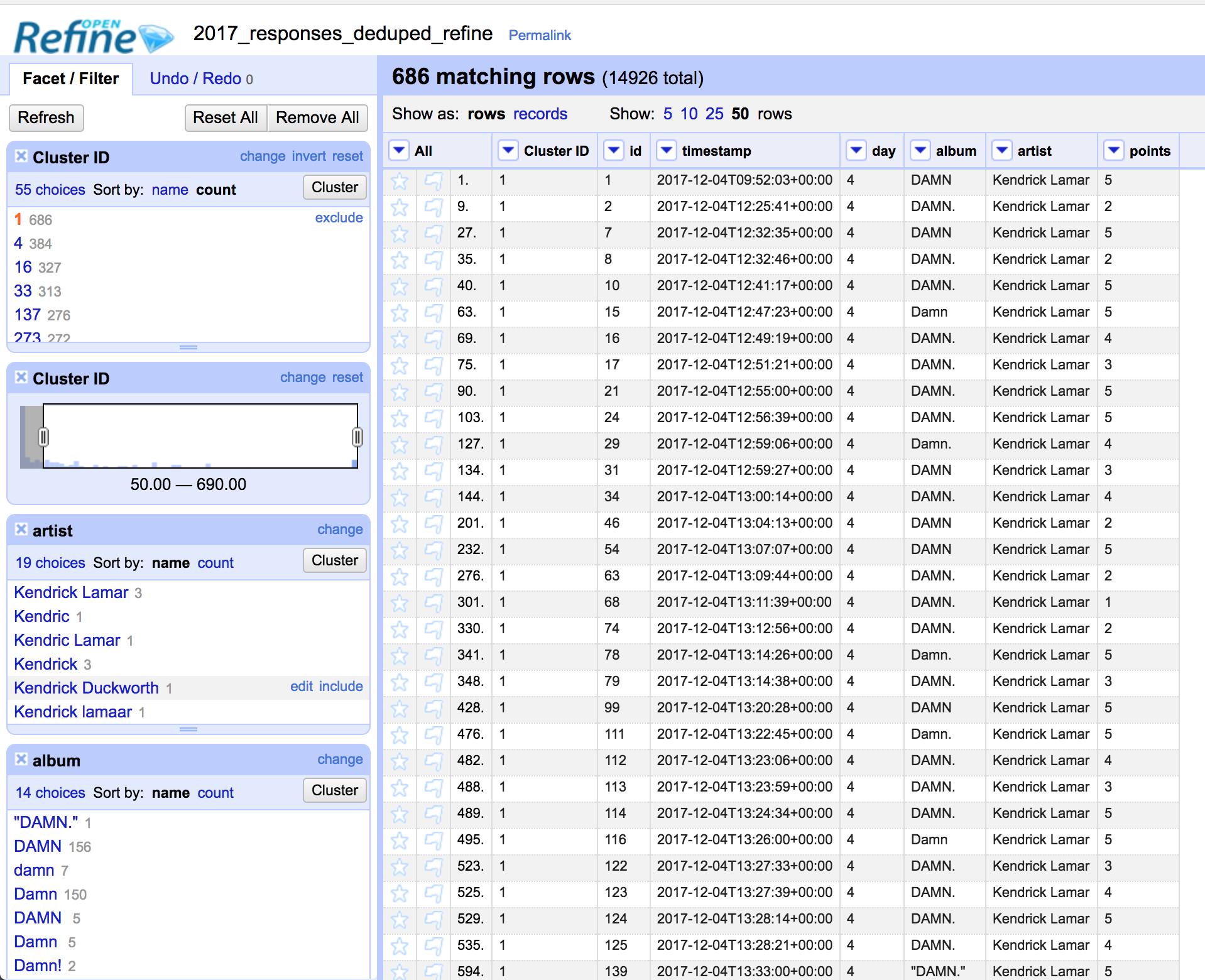
Task: Show 5 rows per page
Action: (667, 114)
